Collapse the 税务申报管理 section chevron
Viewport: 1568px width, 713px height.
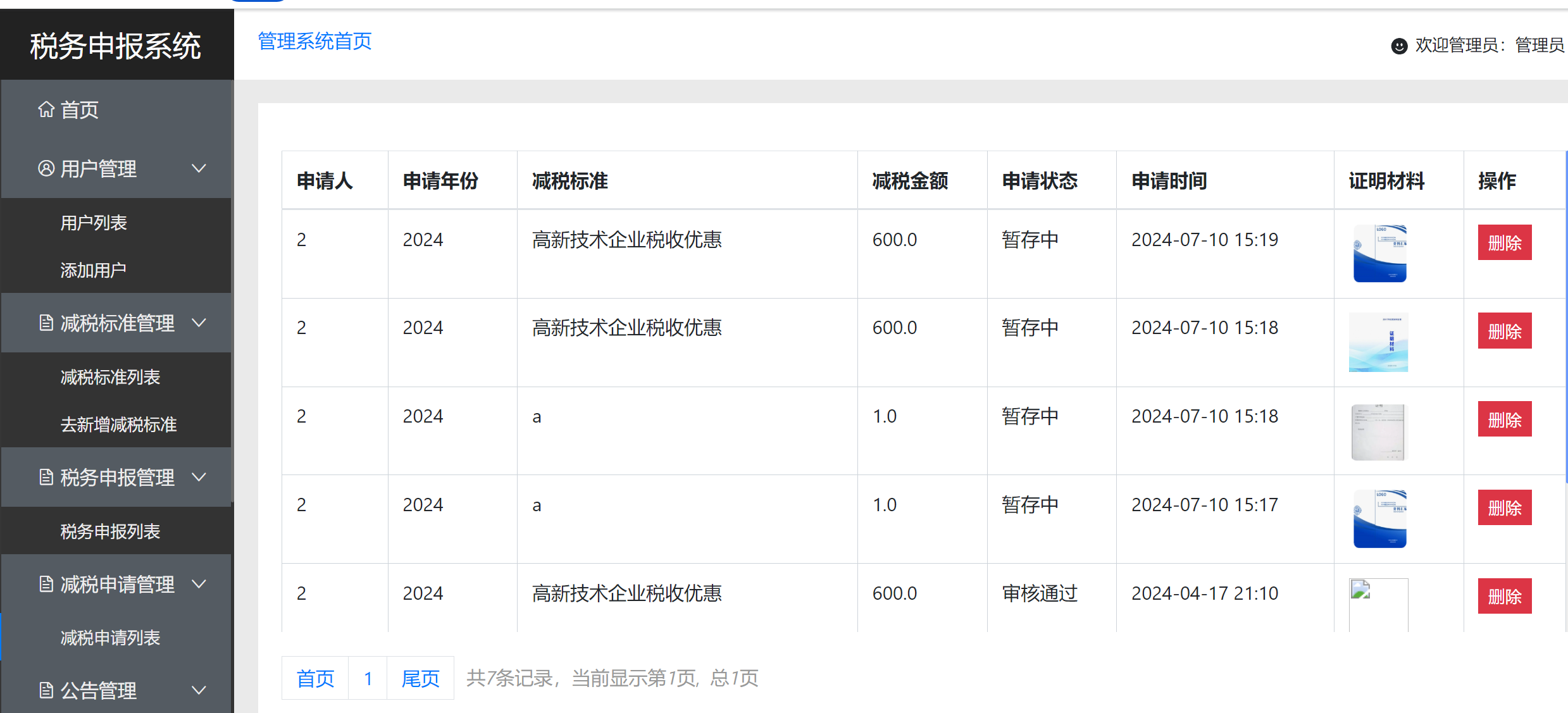coord(199,477)
